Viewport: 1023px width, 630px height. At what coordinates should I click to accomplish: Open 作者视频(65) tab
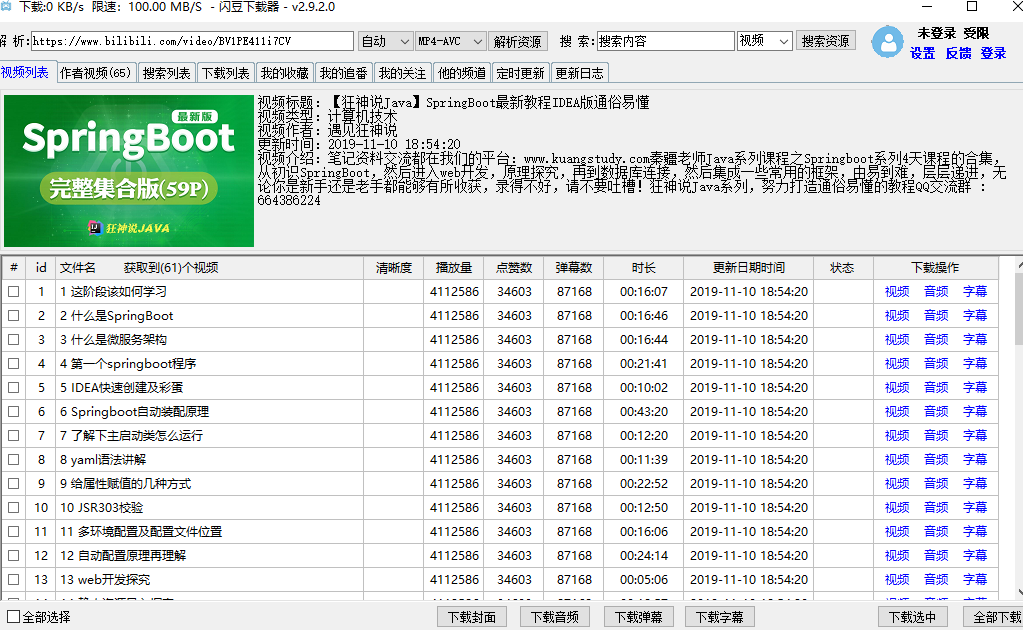pyautogui.click(x=96, y=73)
